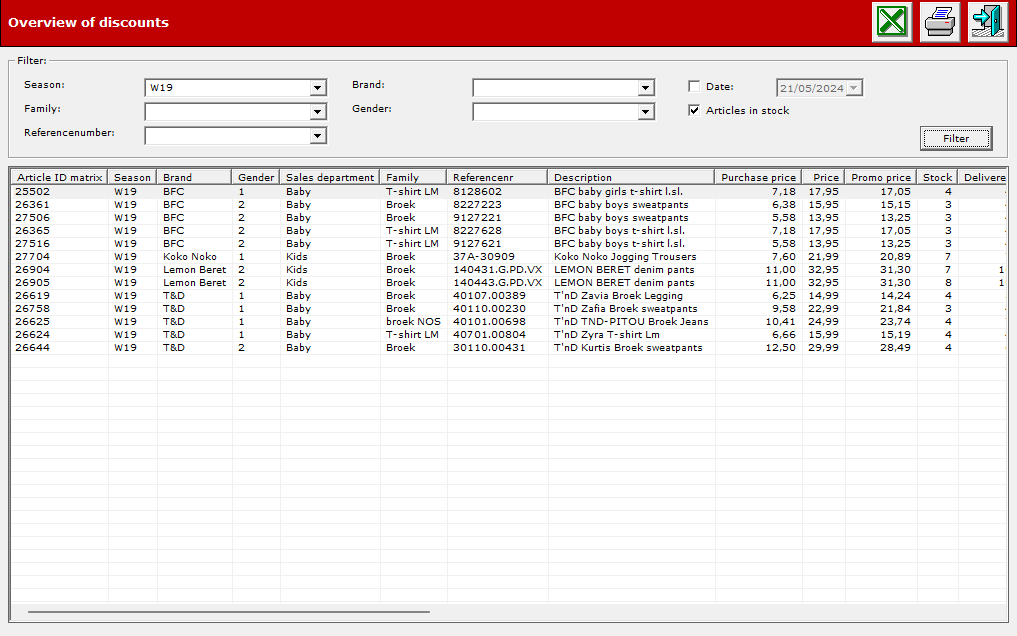
Task: Click the broek NOS family cell
Action: pos(413,321)
